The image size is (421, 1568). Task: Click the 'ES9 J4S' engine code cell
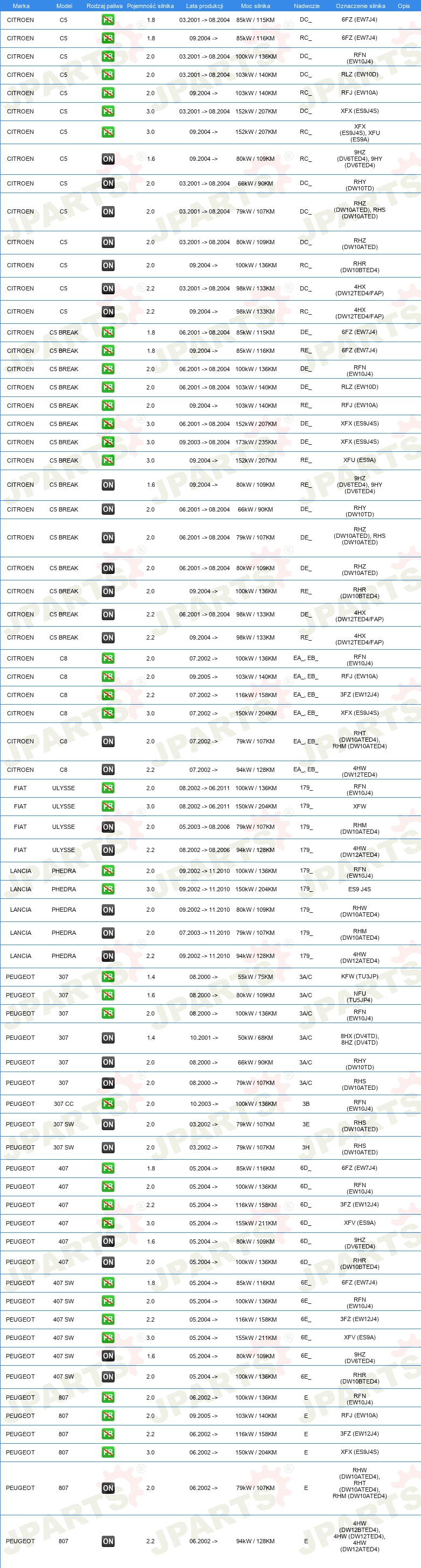pyautogui.click(x=360, y=889)
